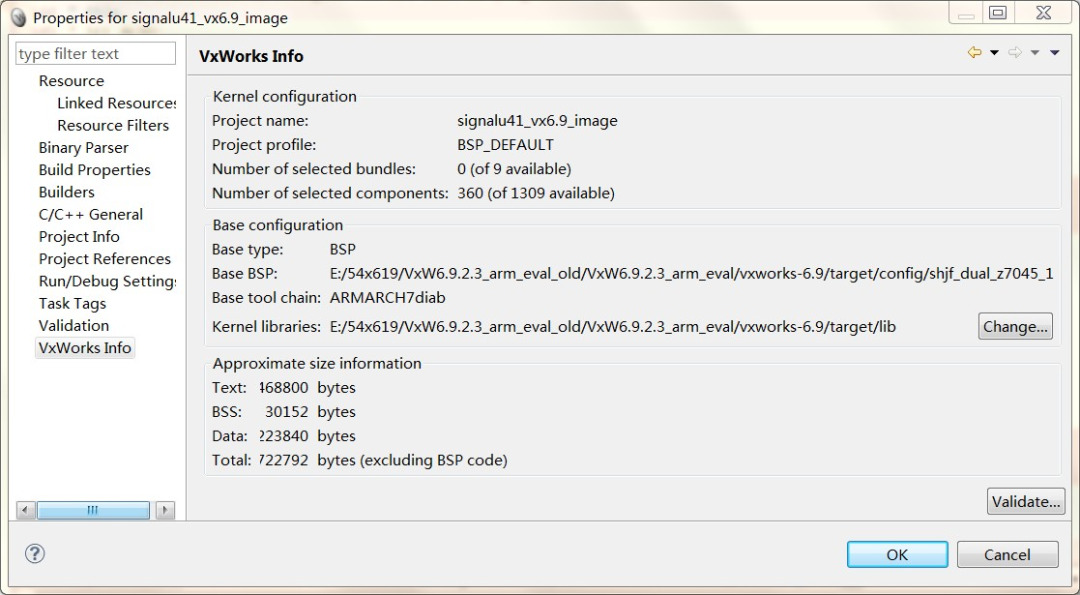Open Resource Filters page
The width and height of the screenshot is (1080, 595).
click(x=113, y=125)
